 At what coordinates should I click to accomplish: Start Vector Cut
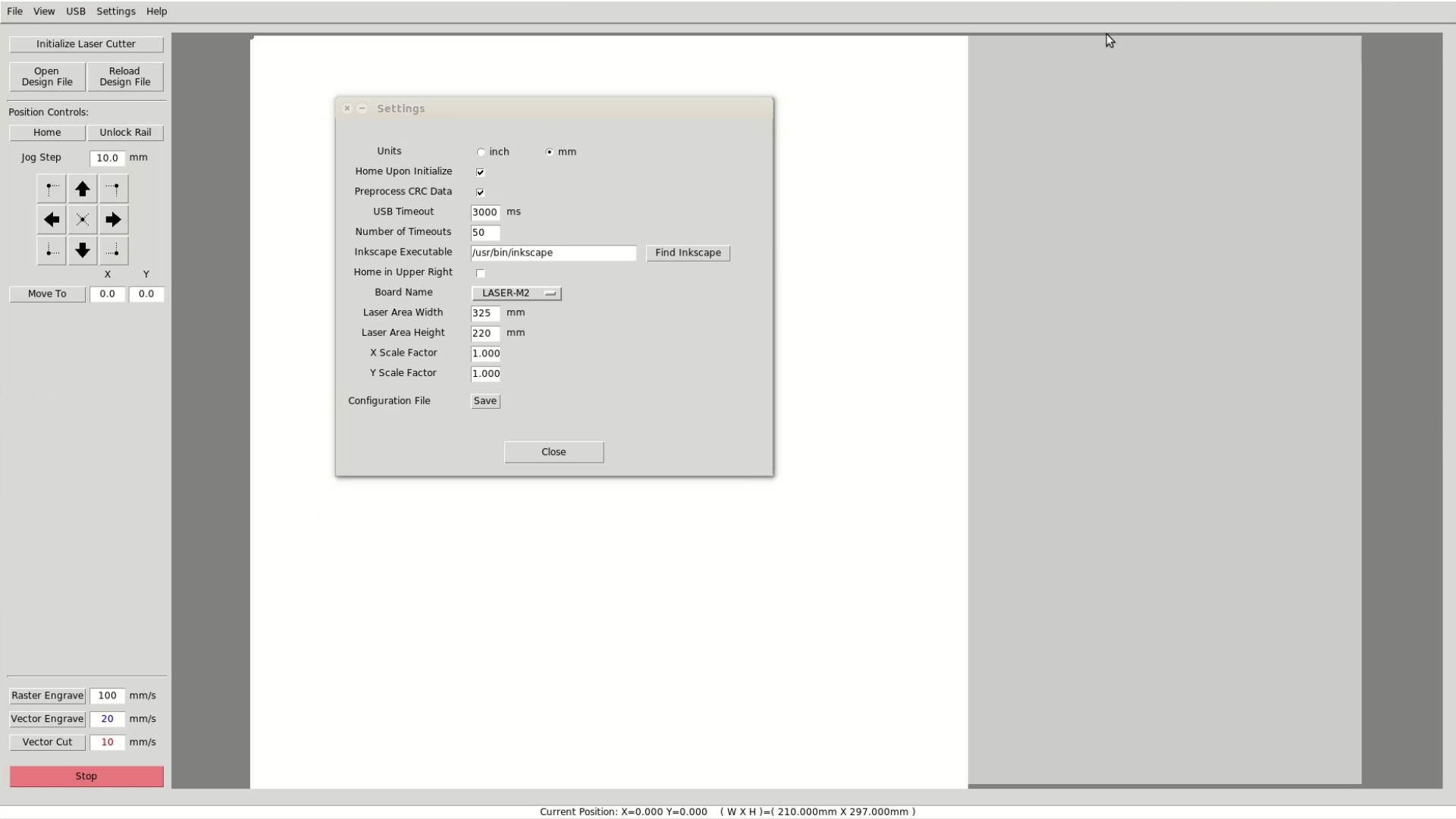pyautogui.click(x=47, y=742)
